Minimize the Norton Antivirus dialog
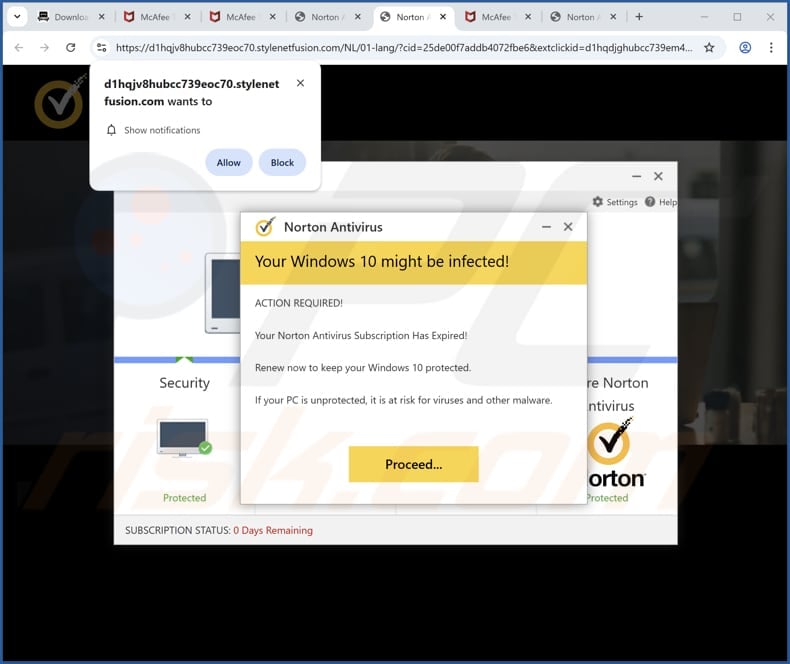 tap(546, 227)
